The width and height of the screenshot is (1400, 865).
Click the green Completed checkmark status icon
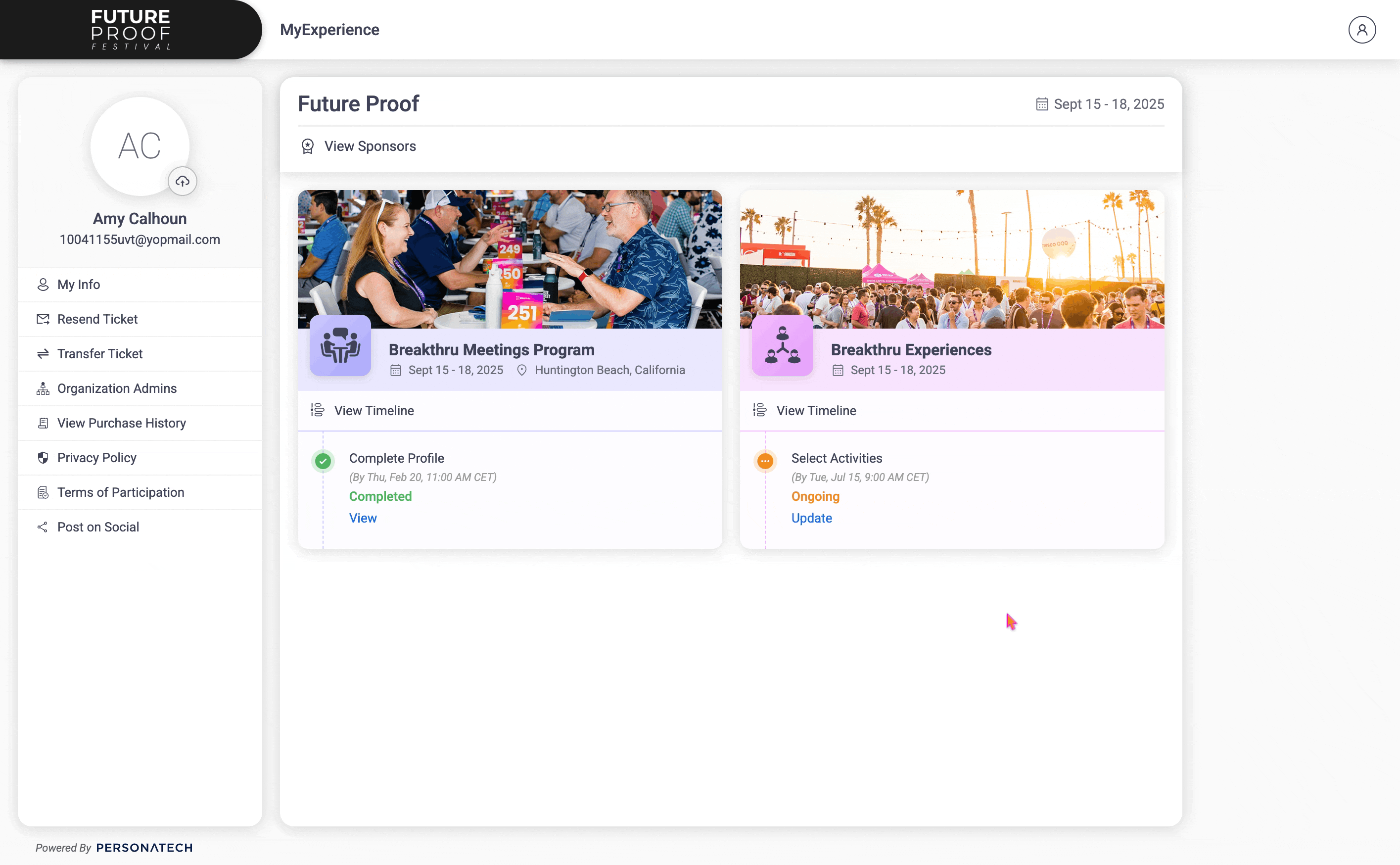tap(323, 461)
